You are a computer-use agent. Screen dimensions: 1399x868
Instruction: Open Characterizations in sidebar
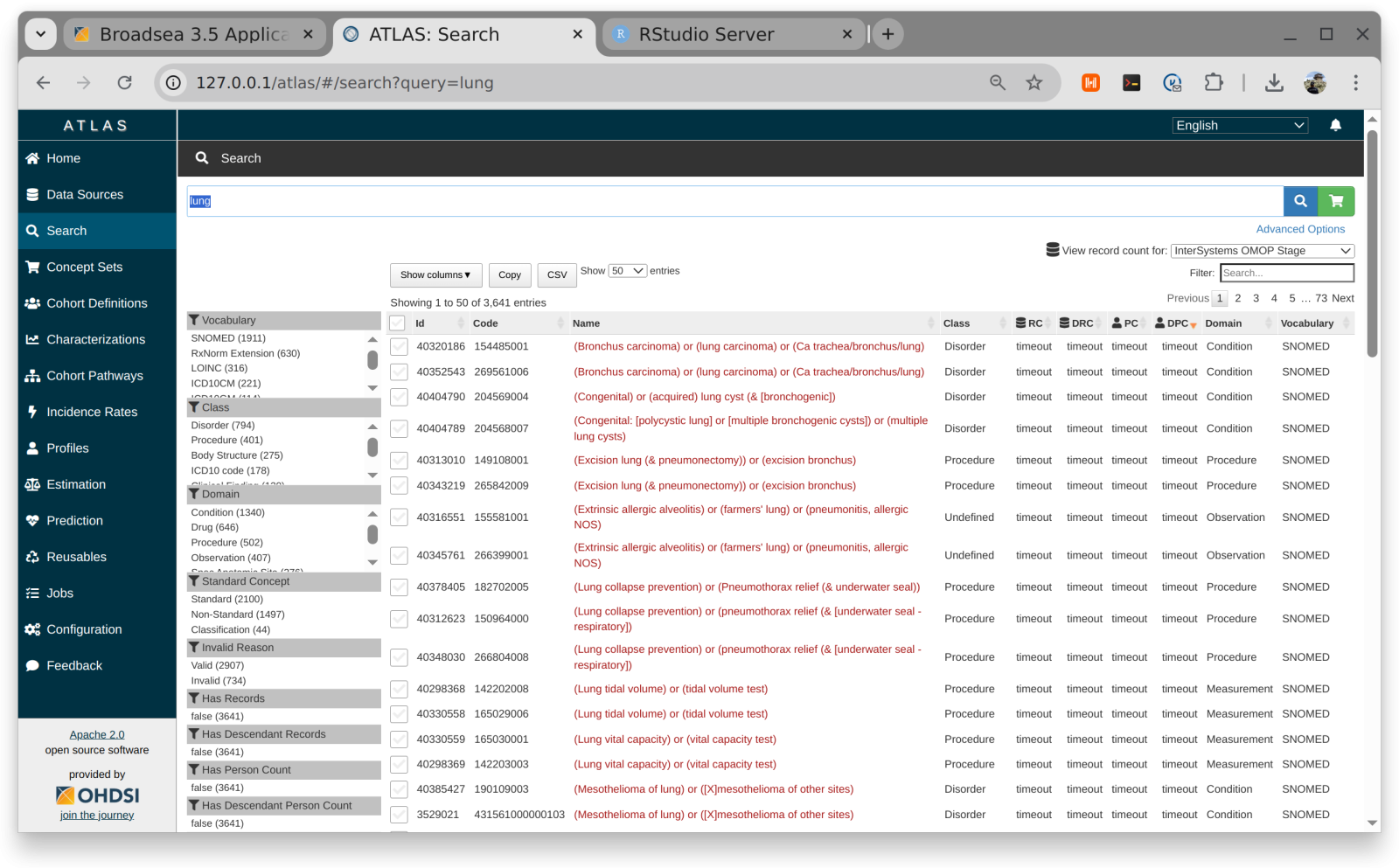click(x=95, y=339)
